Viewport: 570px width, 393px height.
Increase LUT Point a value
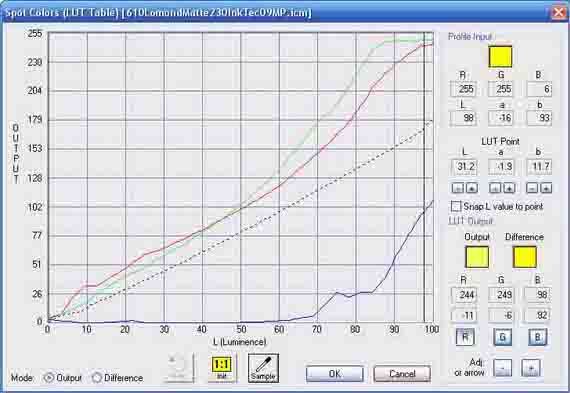[x=509, y=188]
